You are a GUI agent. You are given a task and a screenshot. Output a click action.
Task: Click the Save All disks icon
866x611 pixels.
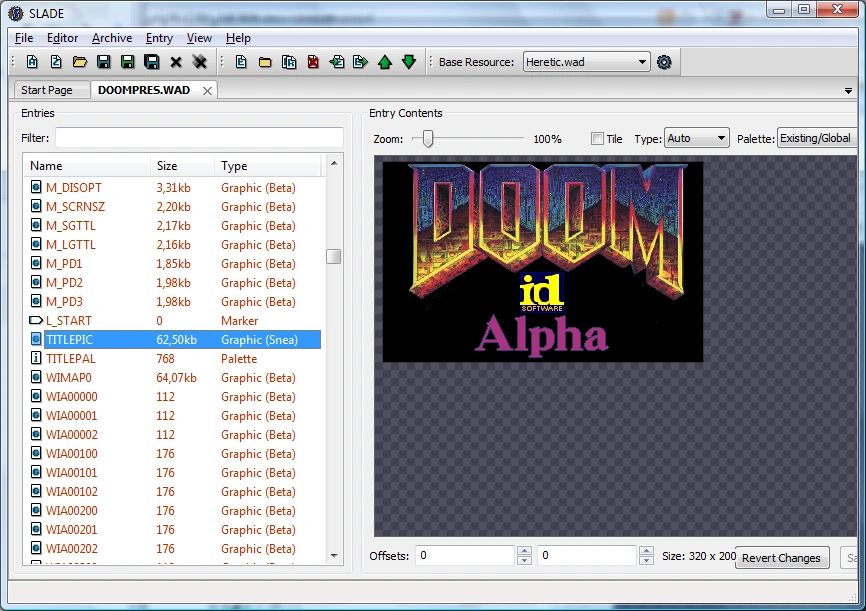coord(152,62)
